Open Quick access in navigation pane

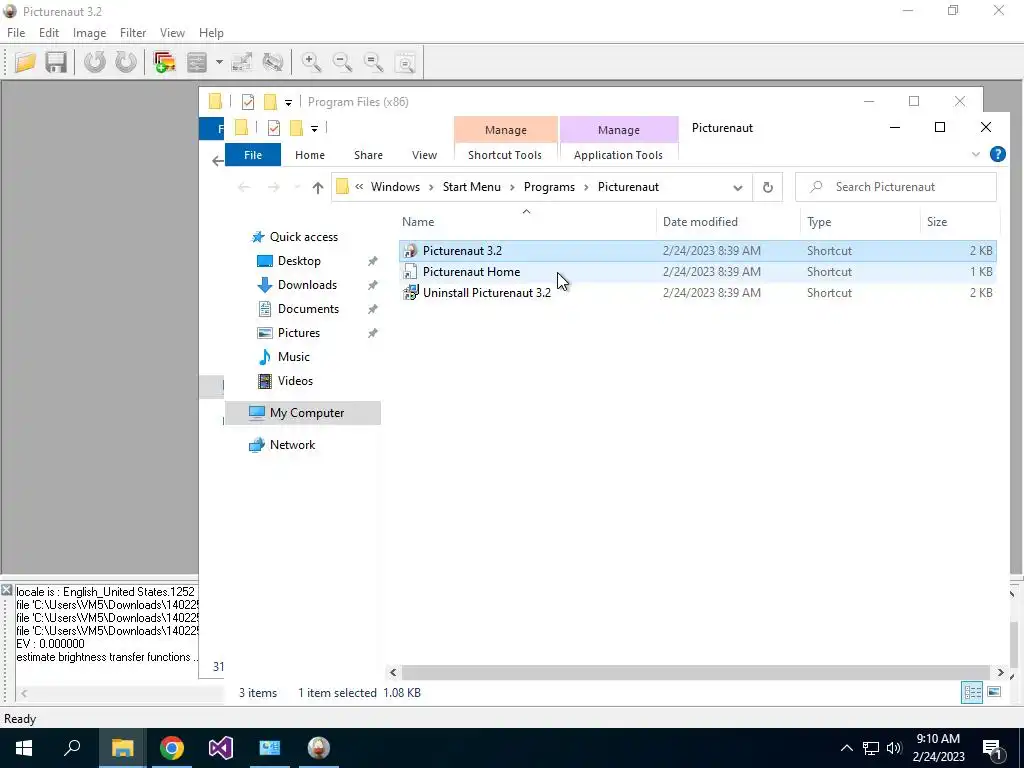[303, 237]
